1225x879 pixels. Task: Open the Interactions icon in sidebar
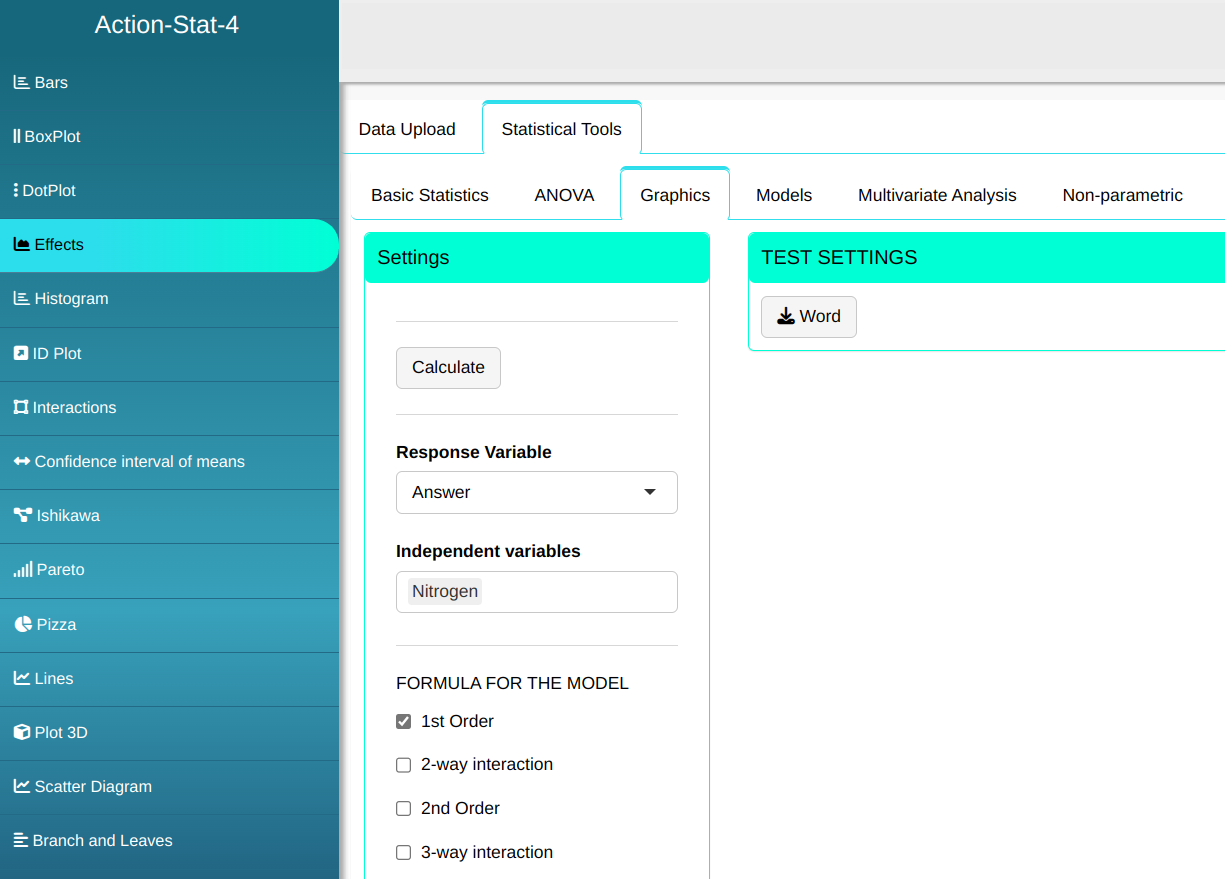(21, 408)
